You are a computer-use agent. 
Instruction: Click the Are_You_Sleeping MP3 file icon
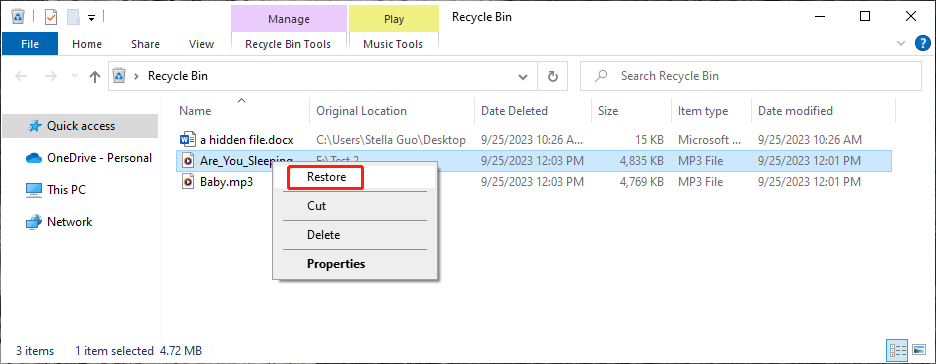pos(188,161)
